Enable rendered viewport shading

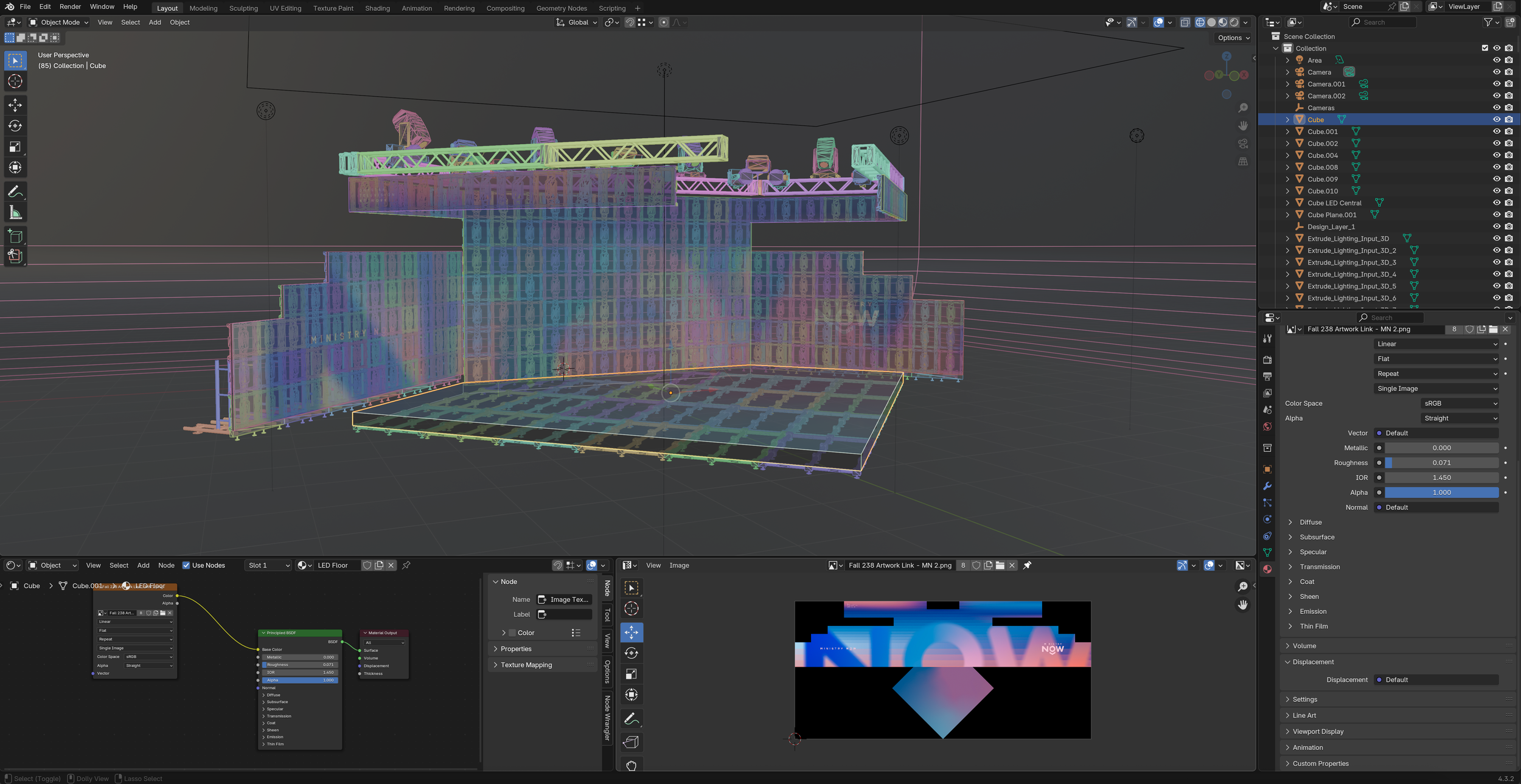[1234, 22]
